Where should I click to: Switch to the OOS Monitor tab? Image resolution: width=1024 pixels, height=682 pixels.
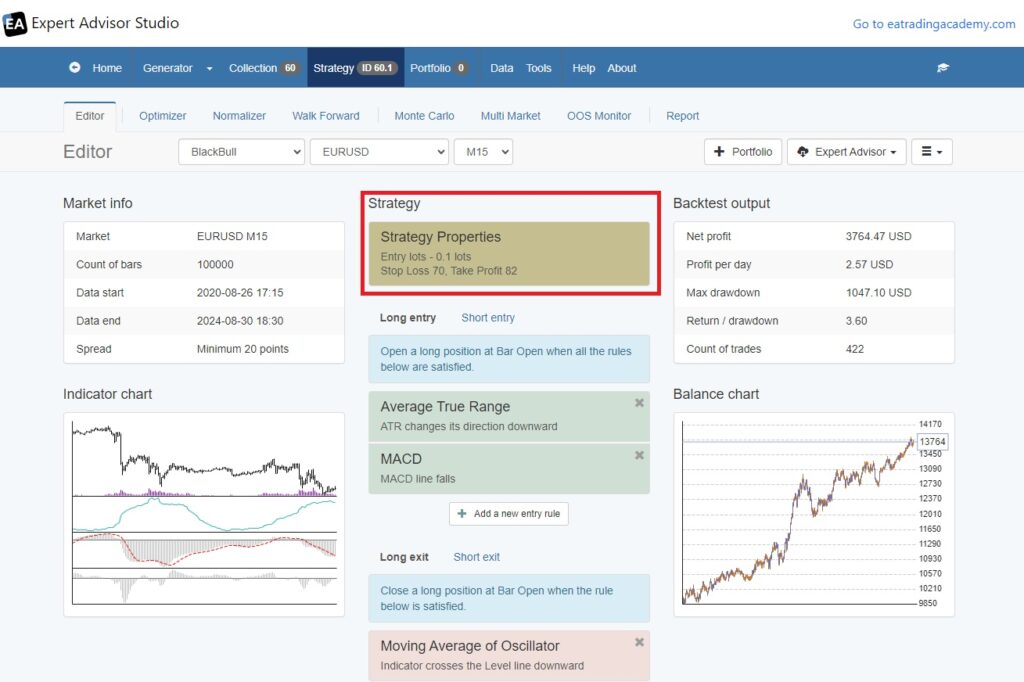coord(599,116)
